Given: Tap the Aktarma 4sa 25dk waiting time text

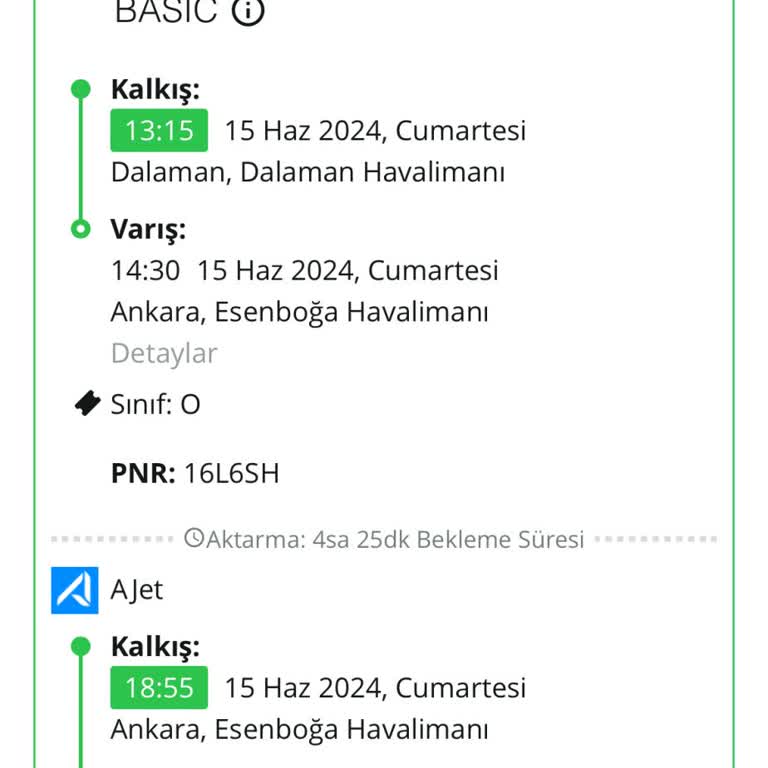Looking at the screenshot, I should (x=395, y=540).
